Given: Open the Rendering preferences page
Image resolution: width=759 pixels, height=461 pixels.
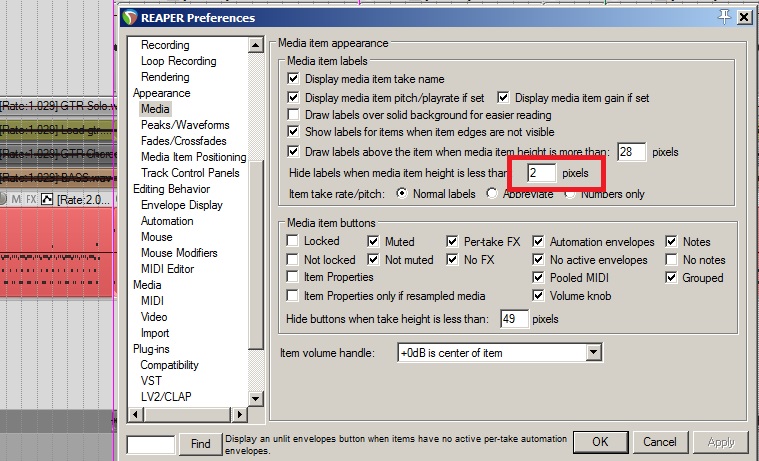Looking at the screenshot, I should (165, 77).
